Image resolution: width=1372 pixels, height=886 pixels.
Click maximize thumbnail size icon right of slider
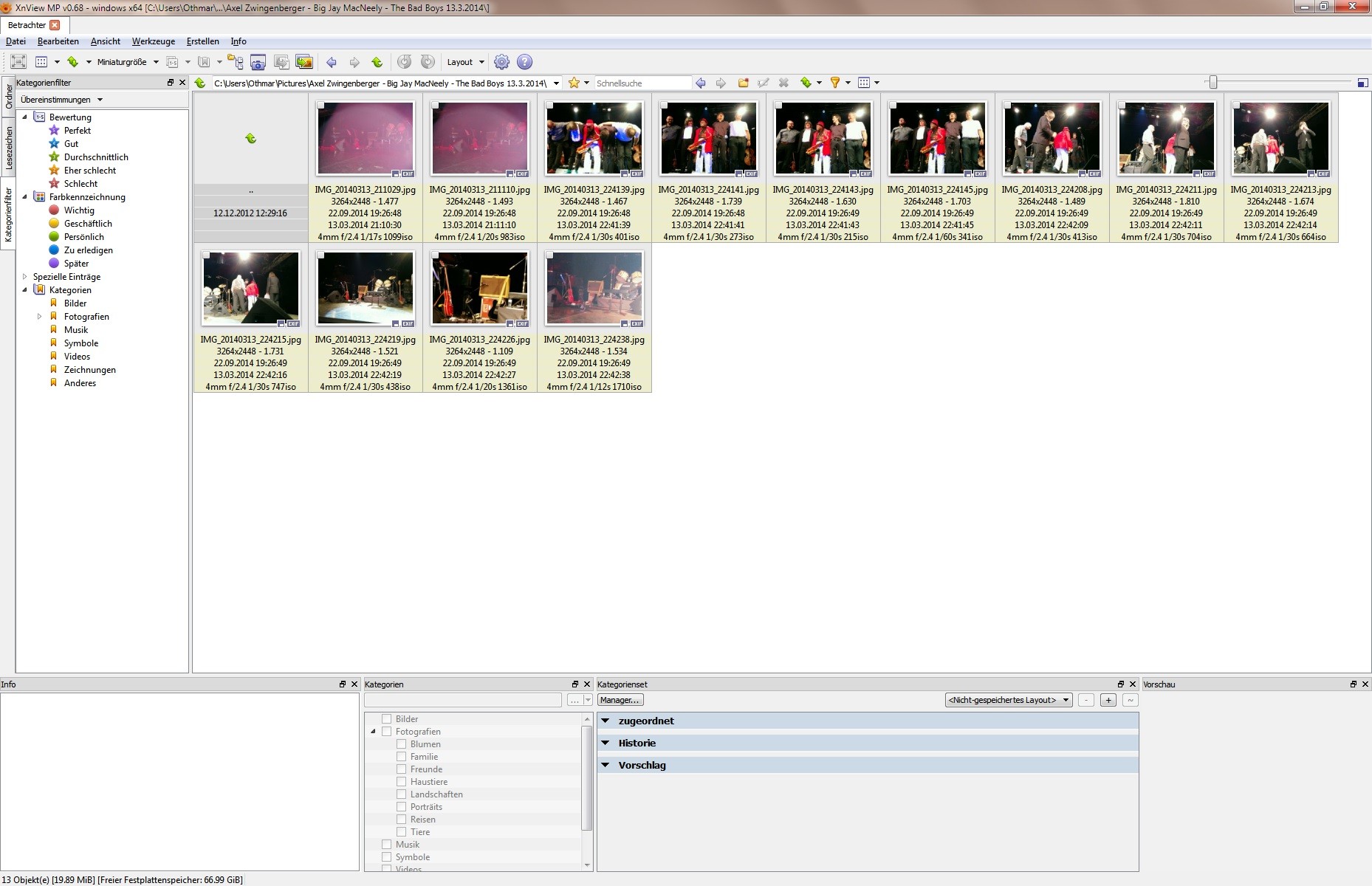click(1362, 83)
